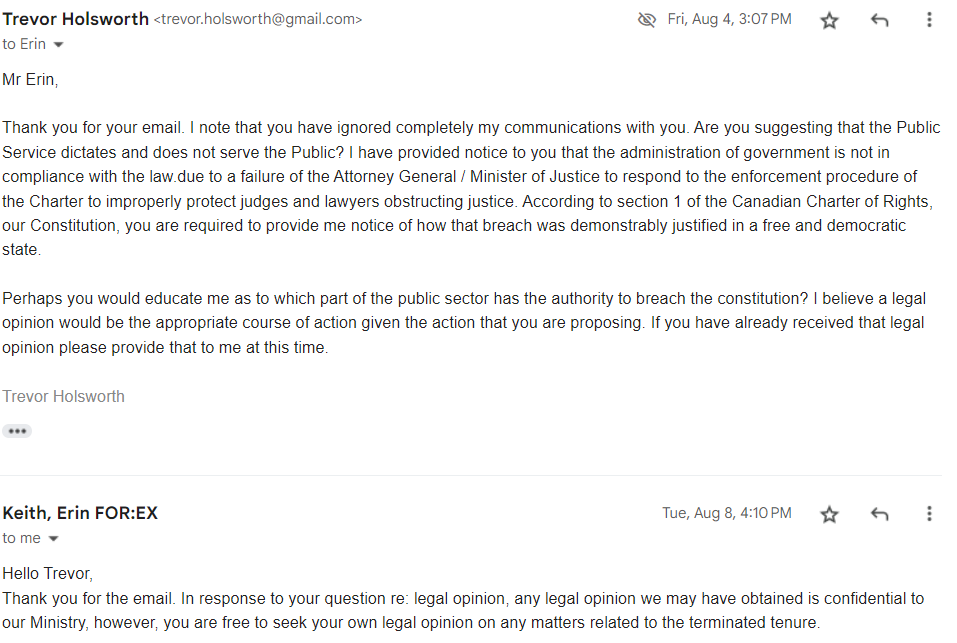957x643 pixels.
Task: Click the trevor.holsworth@gmail.com address
Action: pyautogui.click(x=258, y=20)
